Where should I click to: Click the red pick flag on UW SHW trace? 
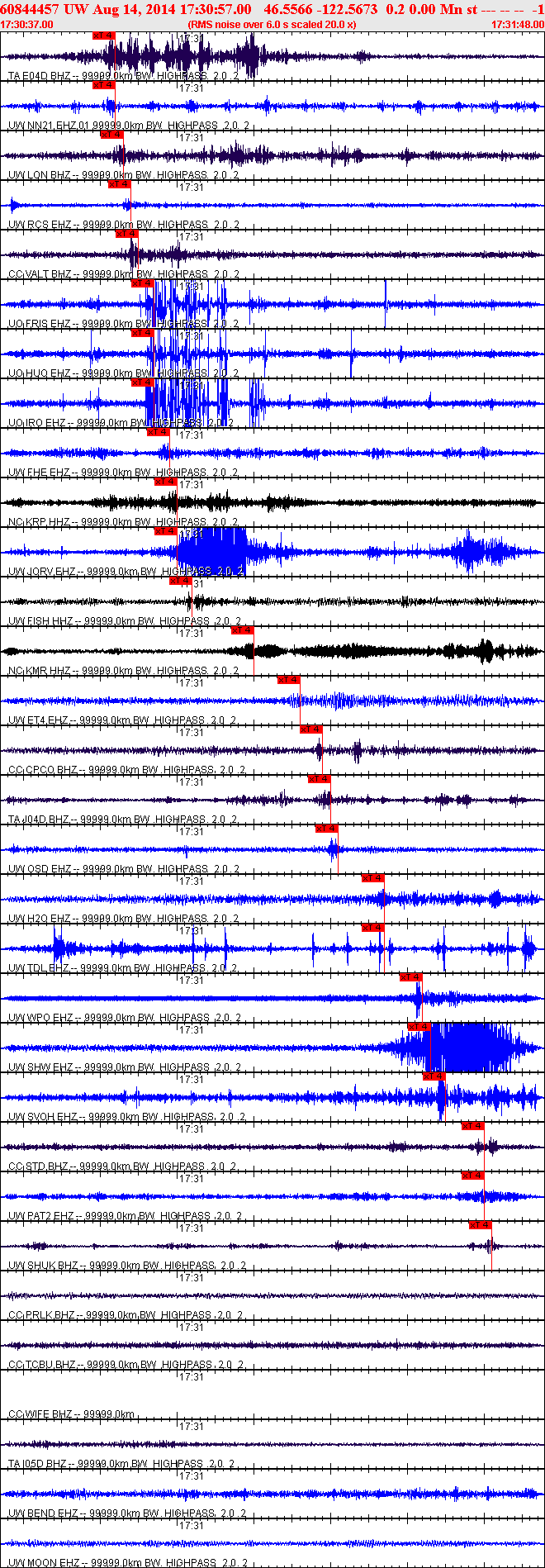419,1027
